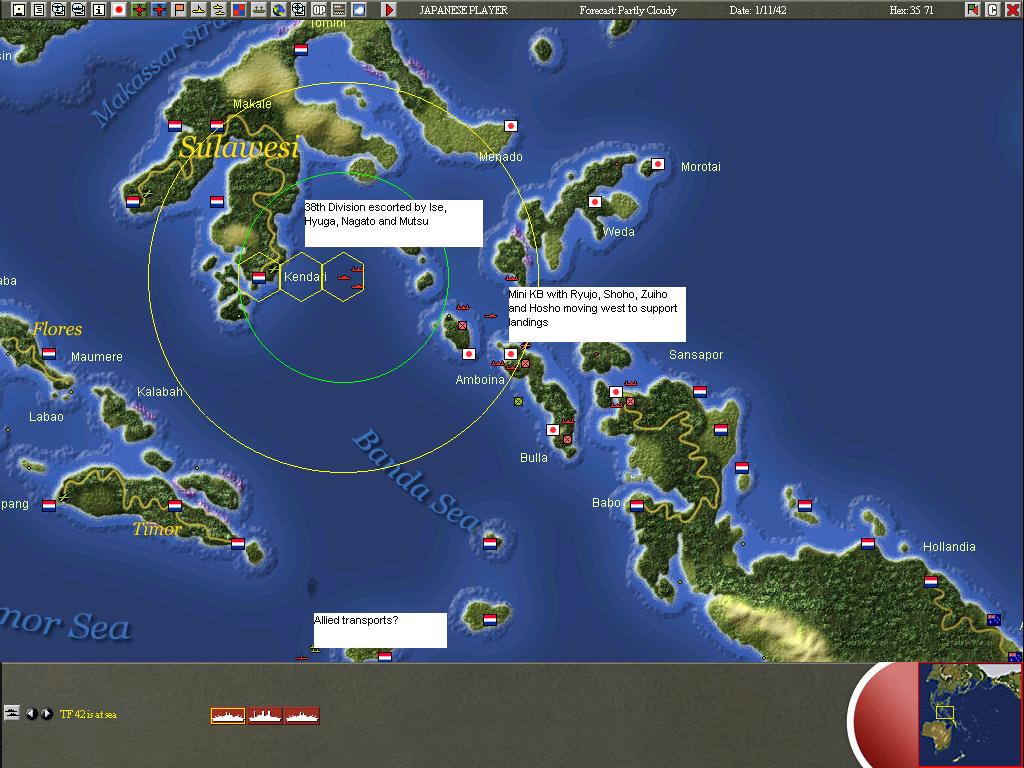Click the green and red flag icon top right

point(973,9)
